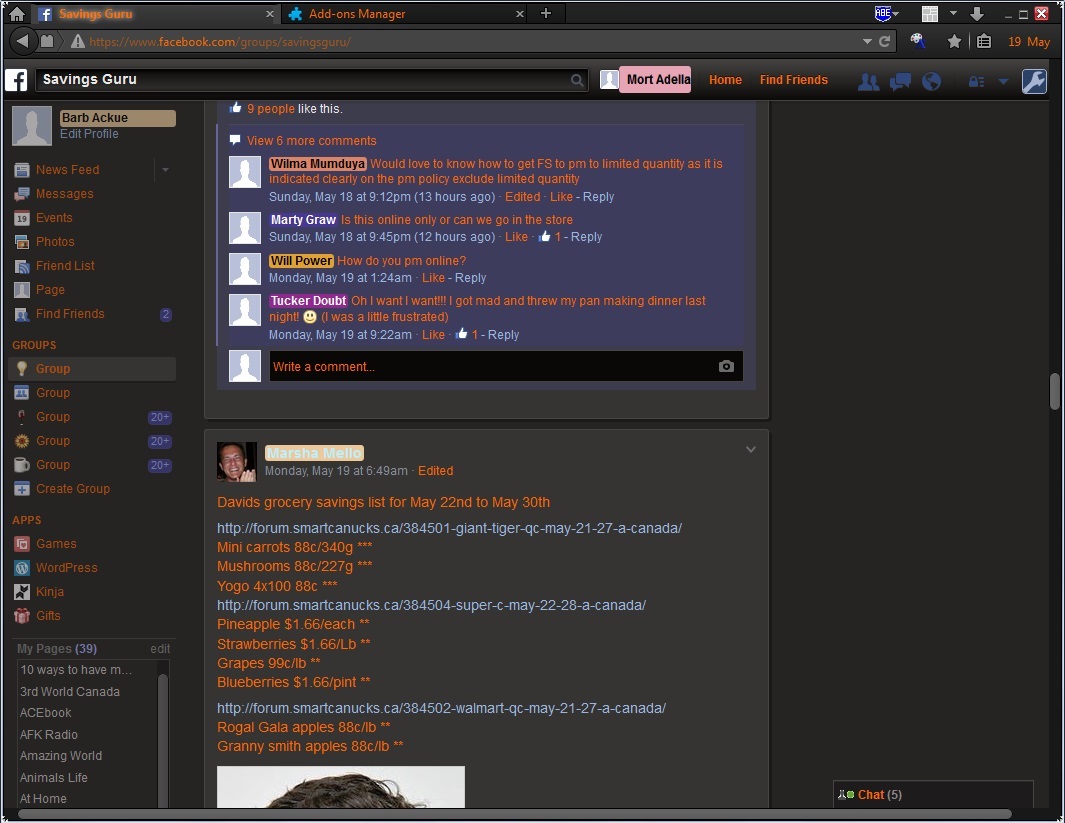Open Photos in left sidebar
Image resolution: width=1065 pixels, height=823 pixels.
click(55, 241)
